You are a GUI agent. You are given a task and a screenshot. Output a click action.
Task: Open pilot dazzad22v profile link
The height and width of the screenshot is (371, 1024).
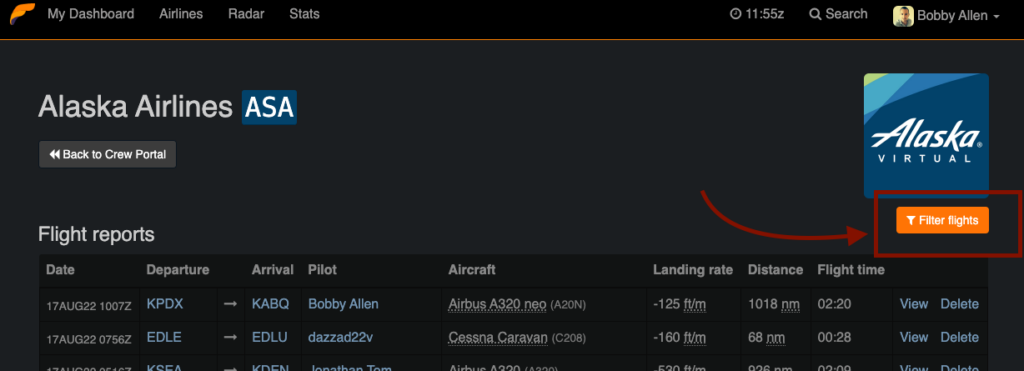(340, 337)
